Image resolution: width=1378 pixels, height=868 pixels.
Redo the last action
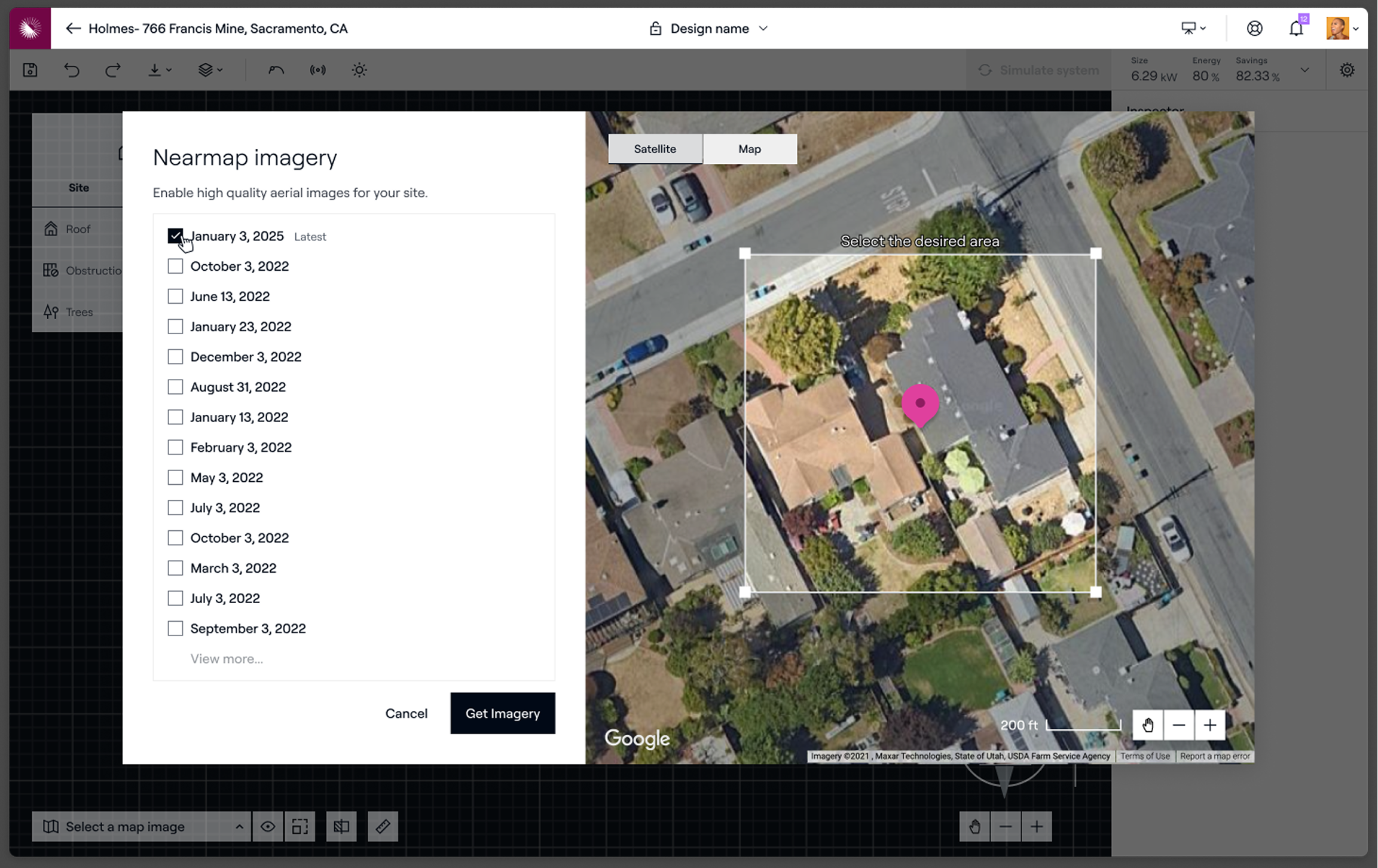(112, 70)
